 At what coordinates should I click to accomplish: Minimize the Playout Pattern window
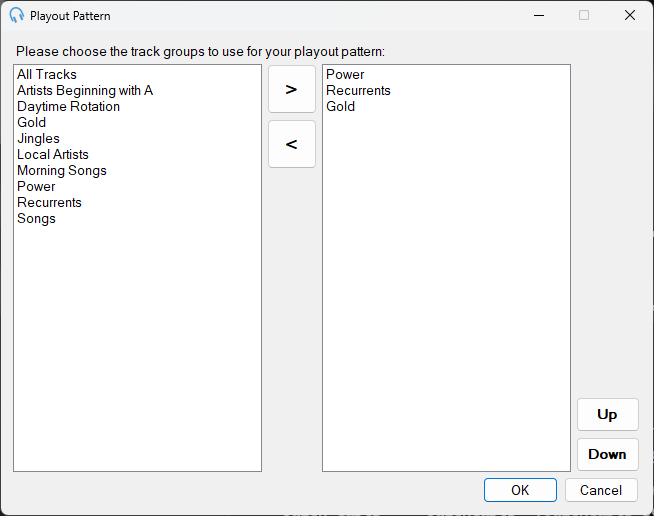[539, 15]
